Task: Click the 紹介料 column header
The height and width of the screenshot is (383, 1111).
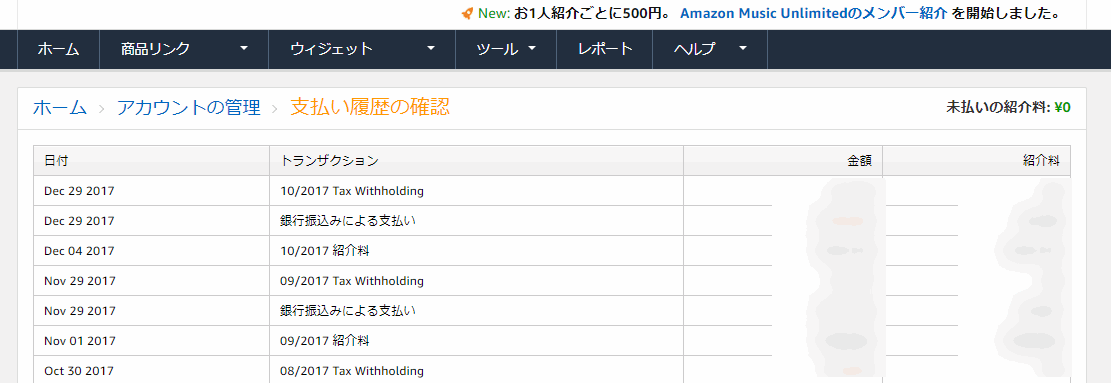Action: click(1042, 161)
